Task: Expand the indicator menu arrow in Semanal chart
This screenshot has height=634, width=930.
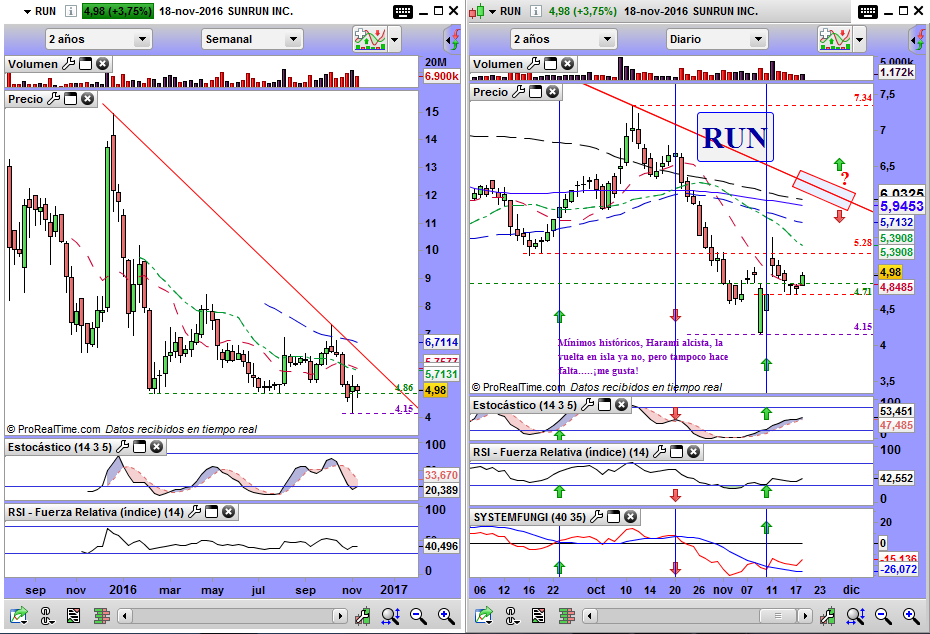Action: [394, 40]
